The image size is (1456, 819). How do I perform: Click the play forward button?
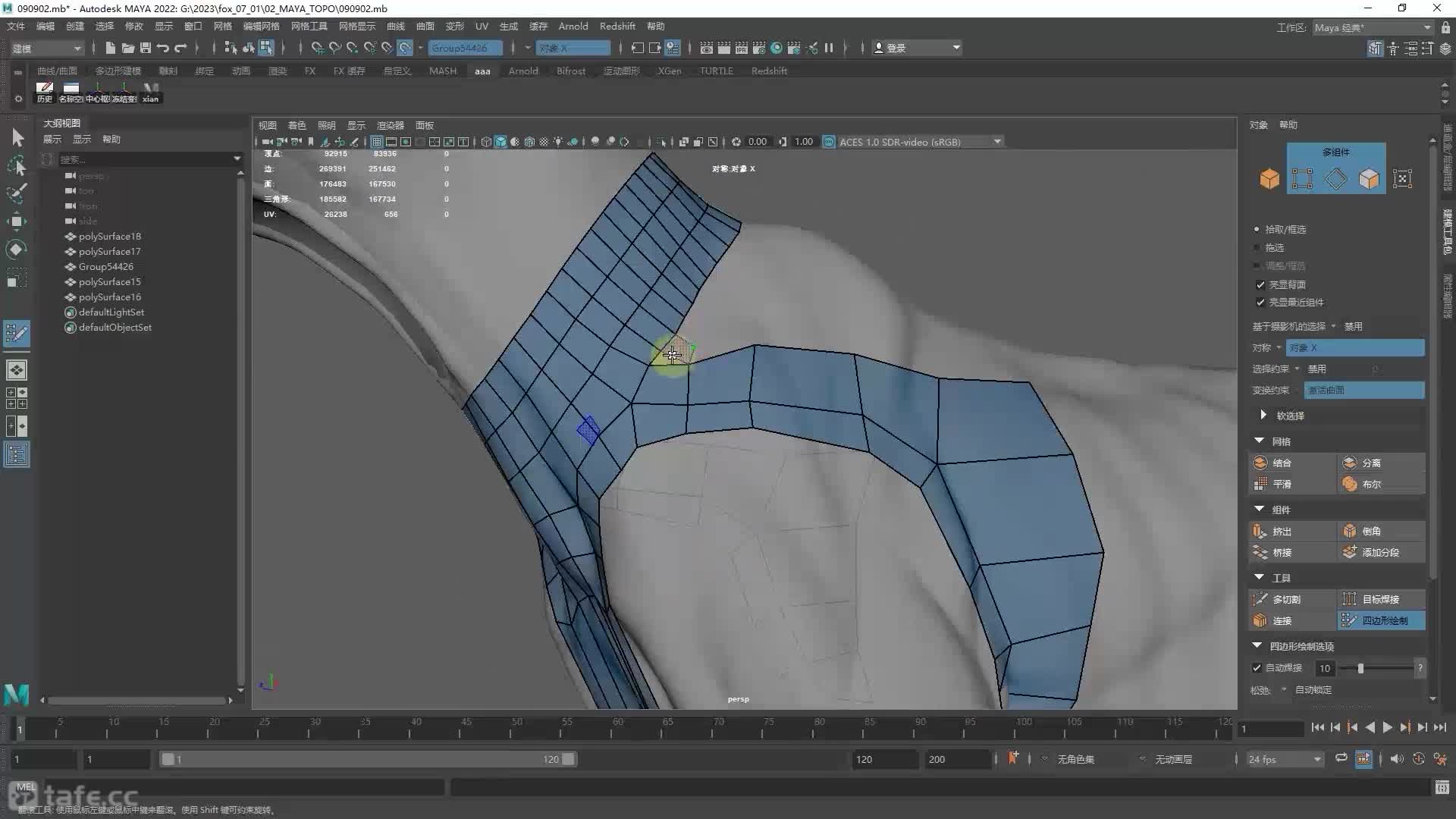(x=1387, y=727)
